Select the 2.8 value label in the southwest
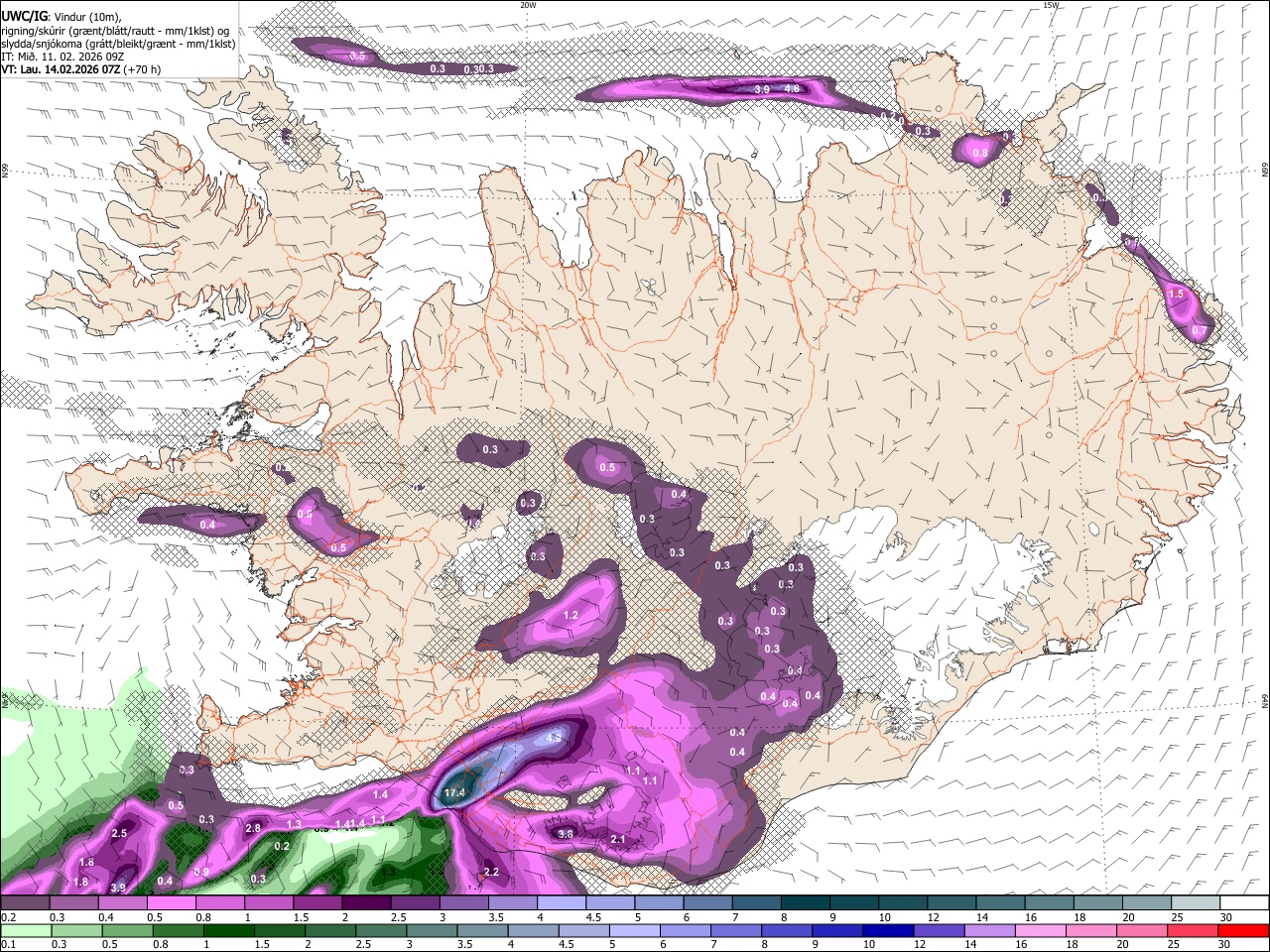Image resolution: width=1270 pixels, height=952 pixels. 253,829
